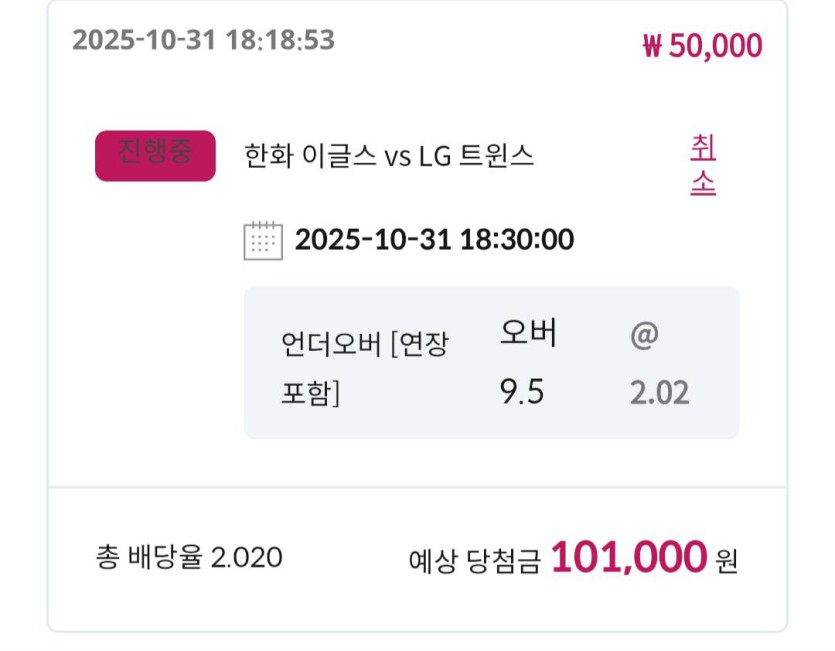This screenshot has height=651, width=835.
Task: Click the 총 배당율 2.020 text
Action: [x=189, y=557]
